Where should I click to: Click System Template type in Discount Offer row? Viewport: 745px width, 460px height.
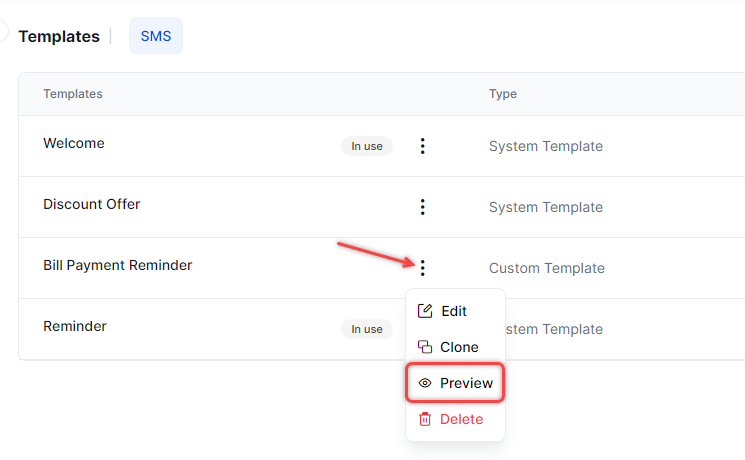[x=545, y=207]
